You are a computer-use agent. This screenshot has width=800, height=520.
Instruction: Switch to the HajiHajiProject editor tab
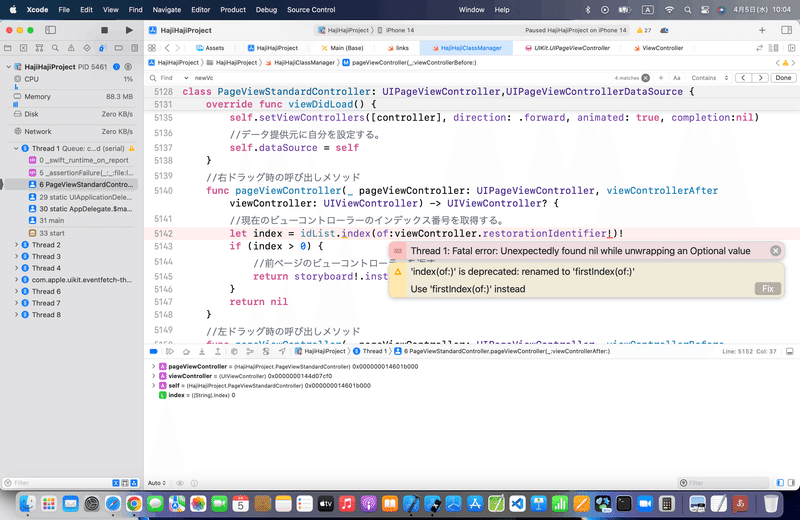(272, 48)
